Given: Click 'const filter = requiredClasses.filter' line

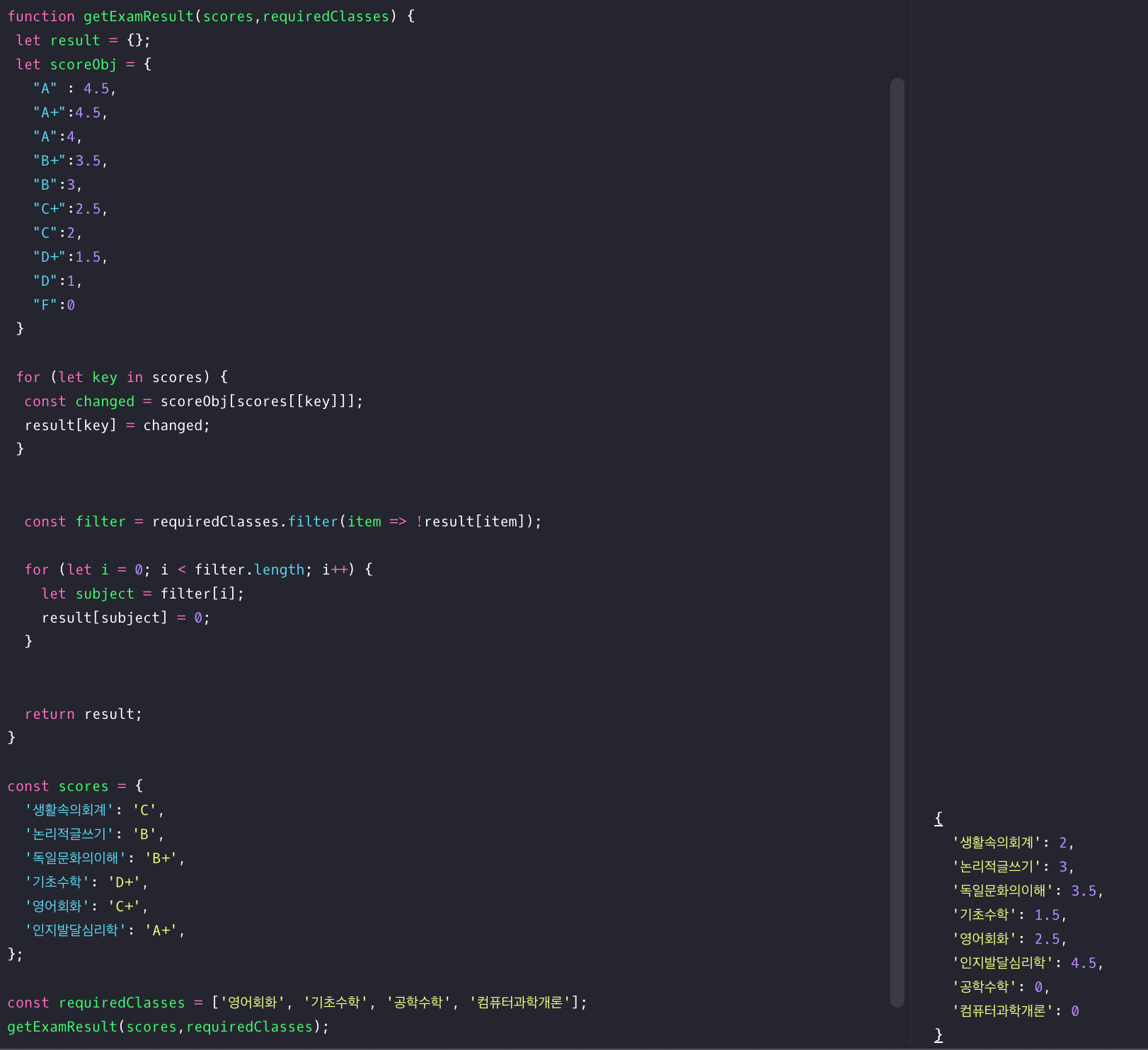Looking at the screenshot, I should click(283, 521).
